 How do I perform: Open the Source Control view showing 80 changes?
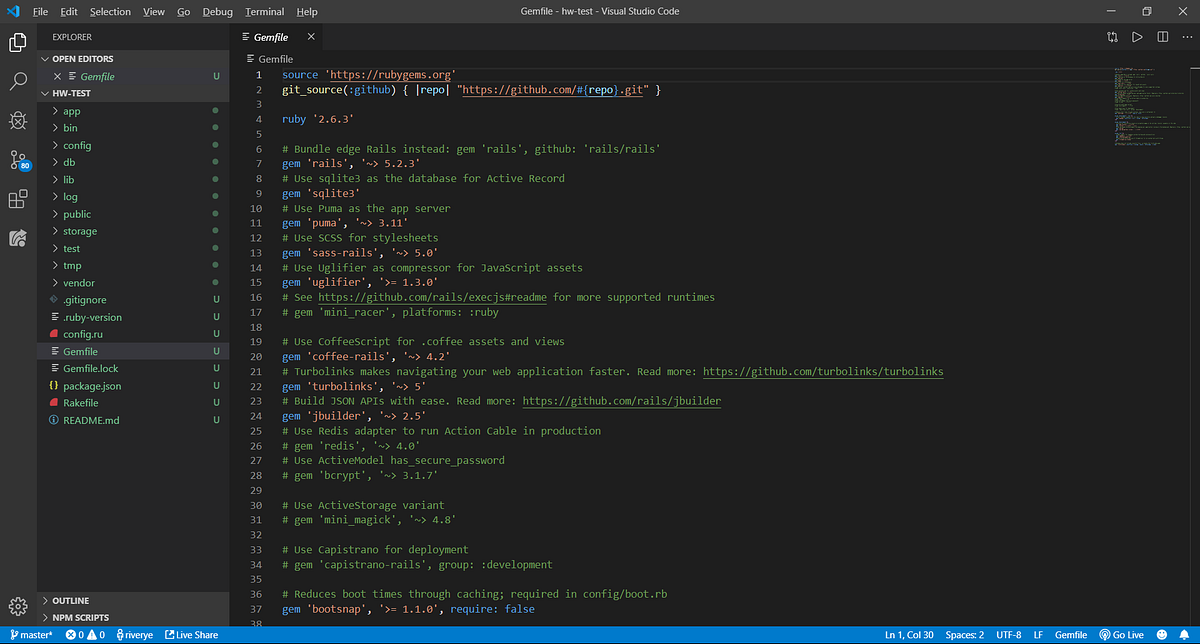pyautogui.click(x=18, y=160)
